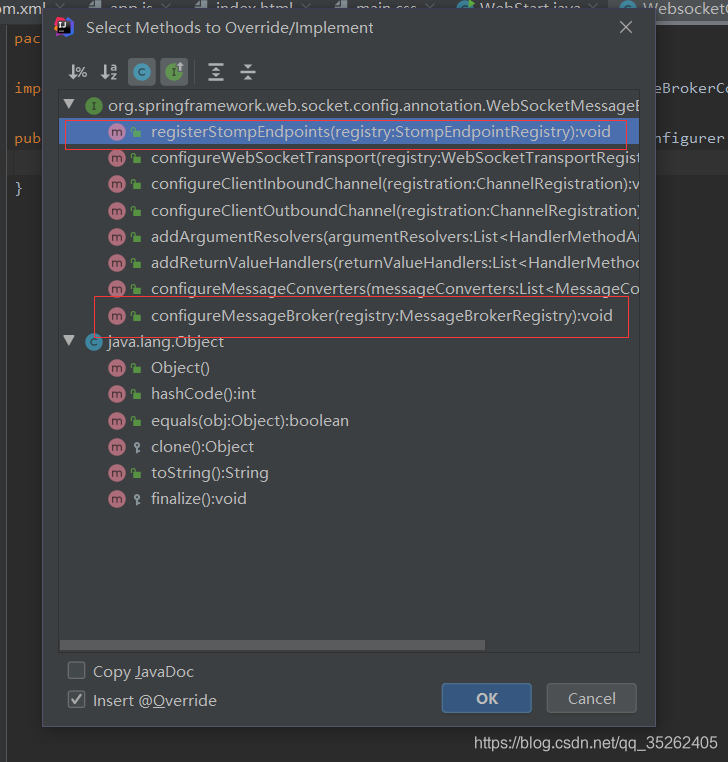Select configureMessageConverters method
This screenshot has height=762, width=728.
pyautogui.click(x=349, y=289)
